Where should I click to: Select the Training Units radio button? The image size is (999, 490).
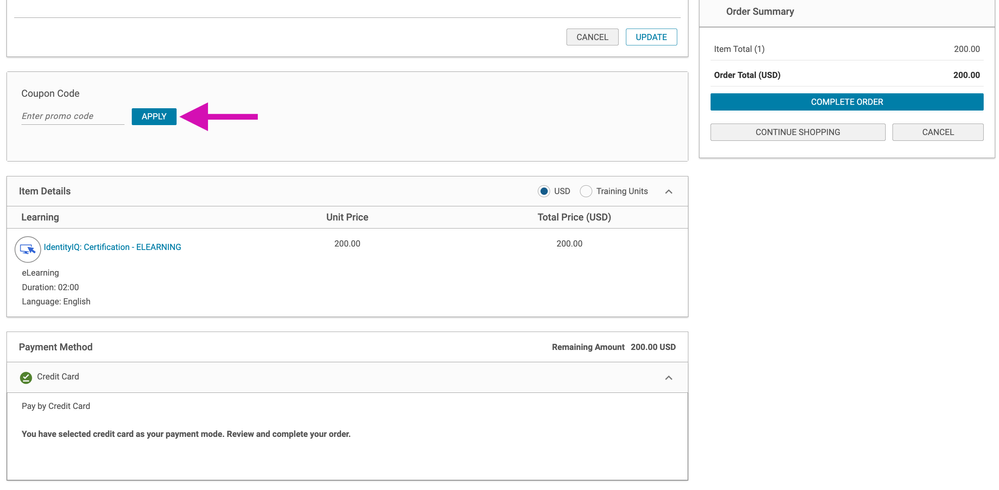pos(586,191)
